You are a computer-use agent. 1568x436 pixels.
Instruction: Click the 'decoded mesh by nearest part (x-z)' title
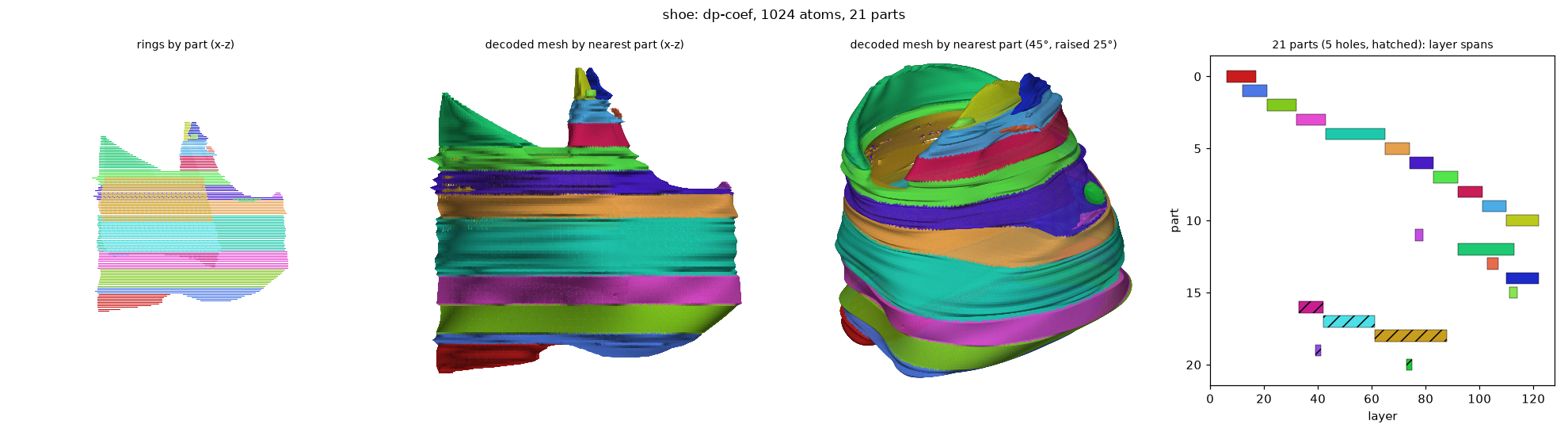pyautogui.click(x=584, y=45)
